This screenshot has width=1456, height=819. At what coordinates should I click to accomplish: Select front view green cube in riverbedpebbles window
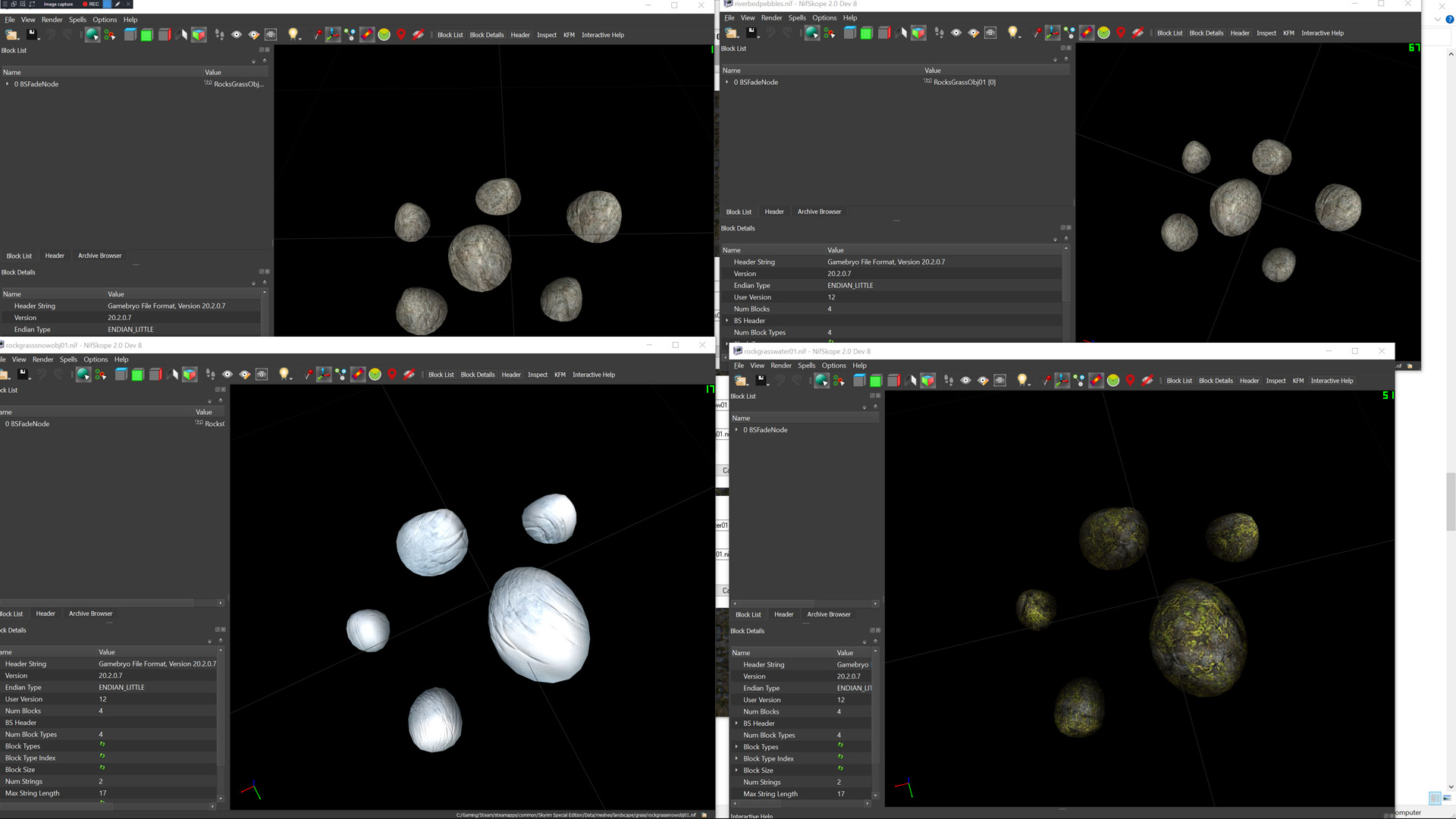coord(867,33)
